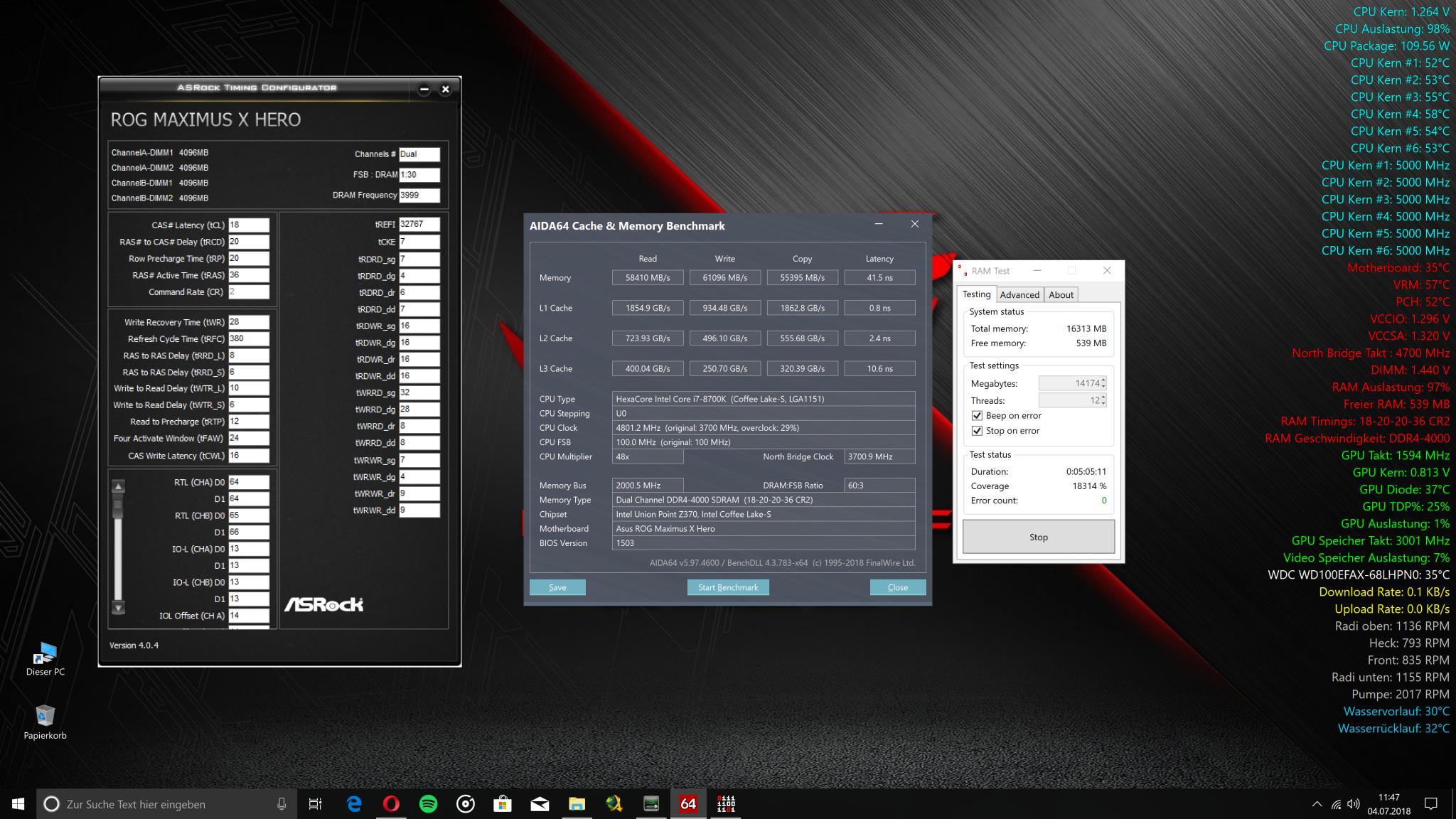Increase the Megabytes spinner value
The width and height of the screenshot is (1456, 819).
coord(1103,380)
